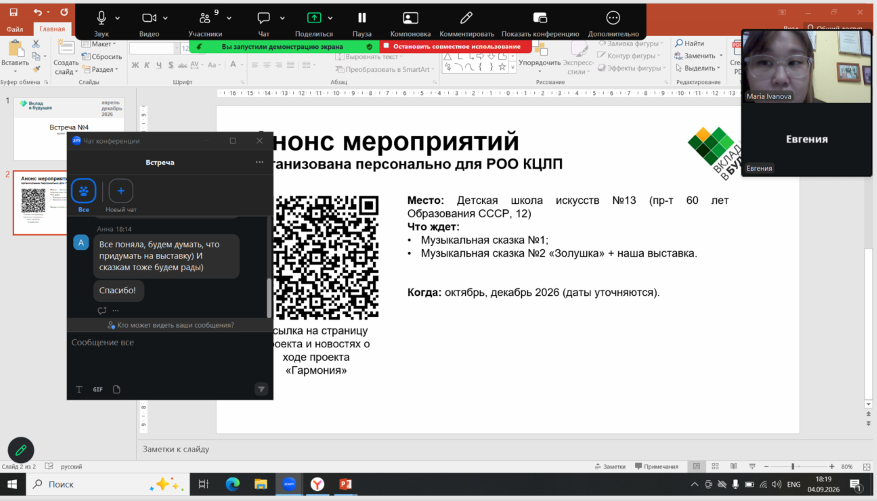Click Создать слайд new slide button
This screenshot has width=877, height=501.
coord(66,57)
